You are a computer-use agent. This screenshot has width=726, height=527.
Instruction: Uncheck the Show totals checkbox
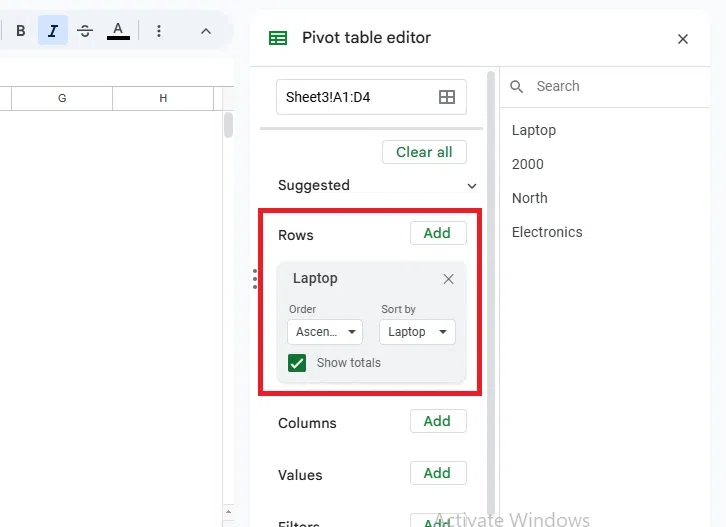[297, 363]
